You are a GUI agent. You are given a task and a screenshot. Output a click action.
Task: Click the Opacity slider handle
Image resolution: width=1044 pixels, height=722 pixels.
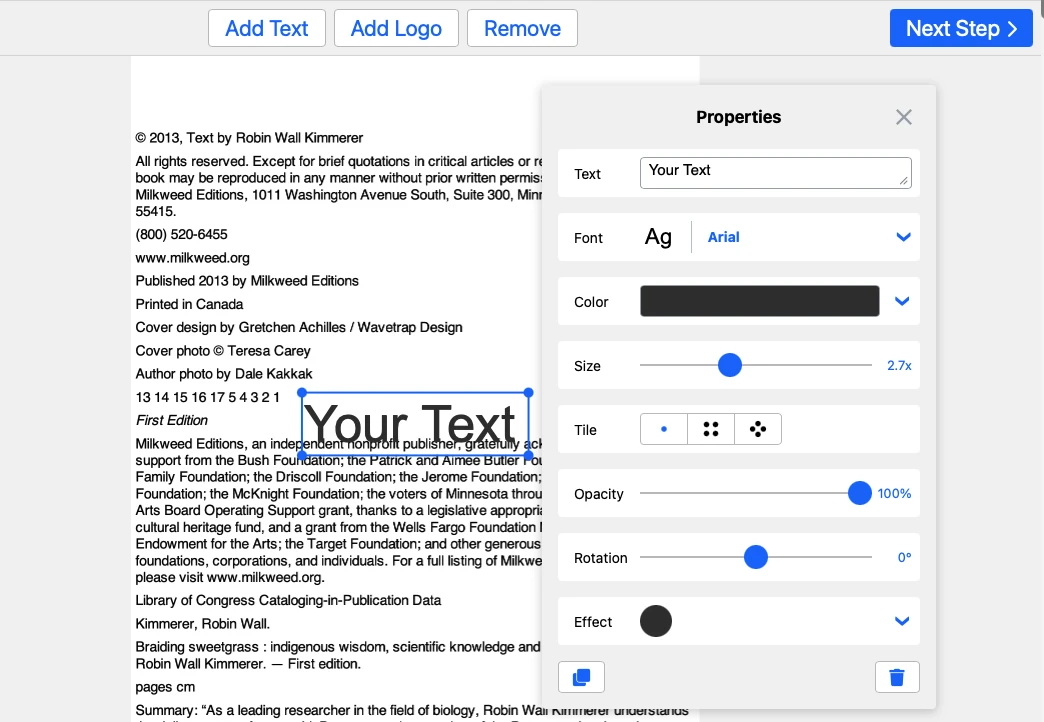[859, 493]
